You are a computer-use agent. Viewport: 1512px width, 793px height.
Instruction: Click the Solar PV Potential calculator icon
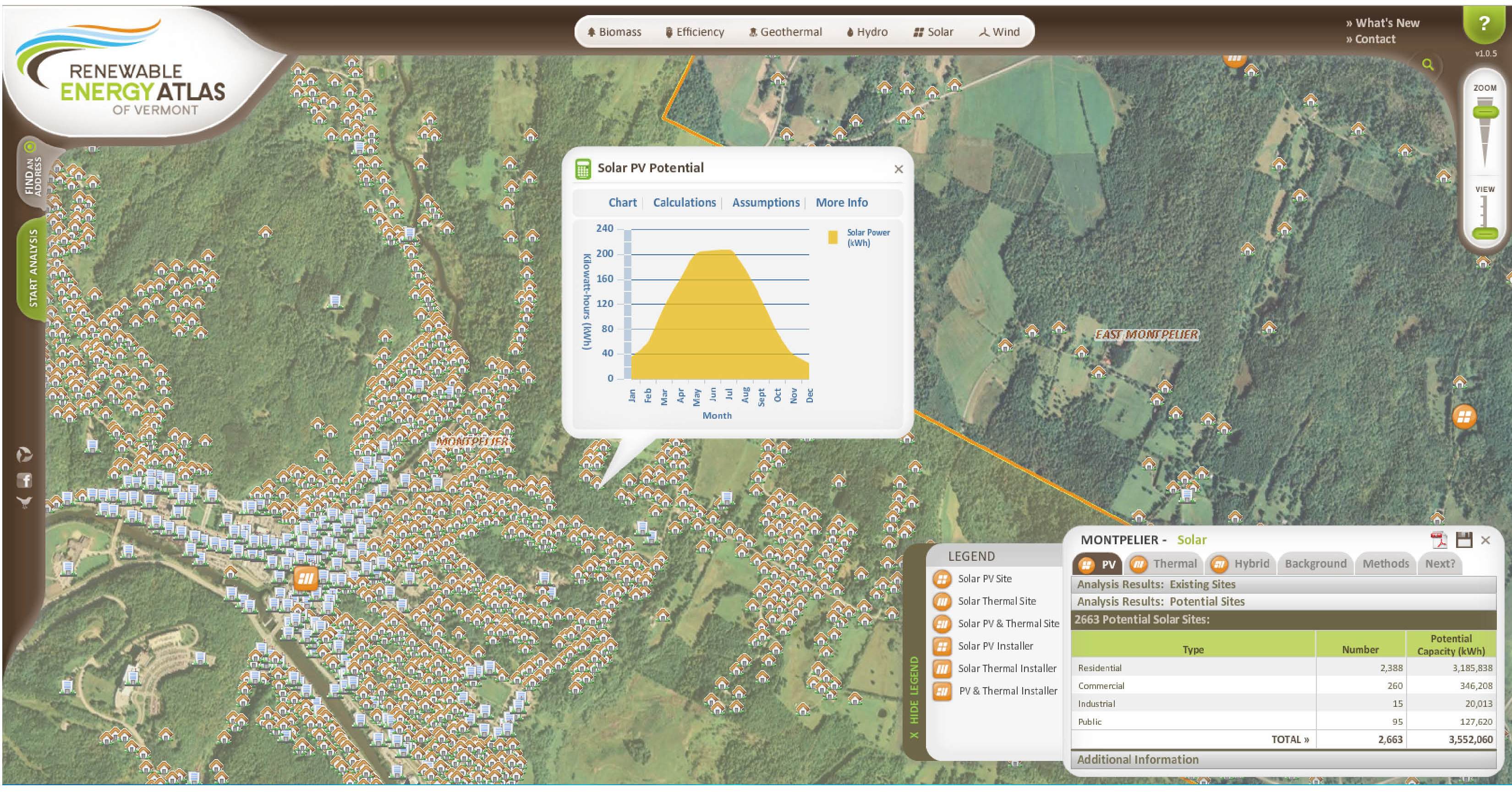pos(582,169)
